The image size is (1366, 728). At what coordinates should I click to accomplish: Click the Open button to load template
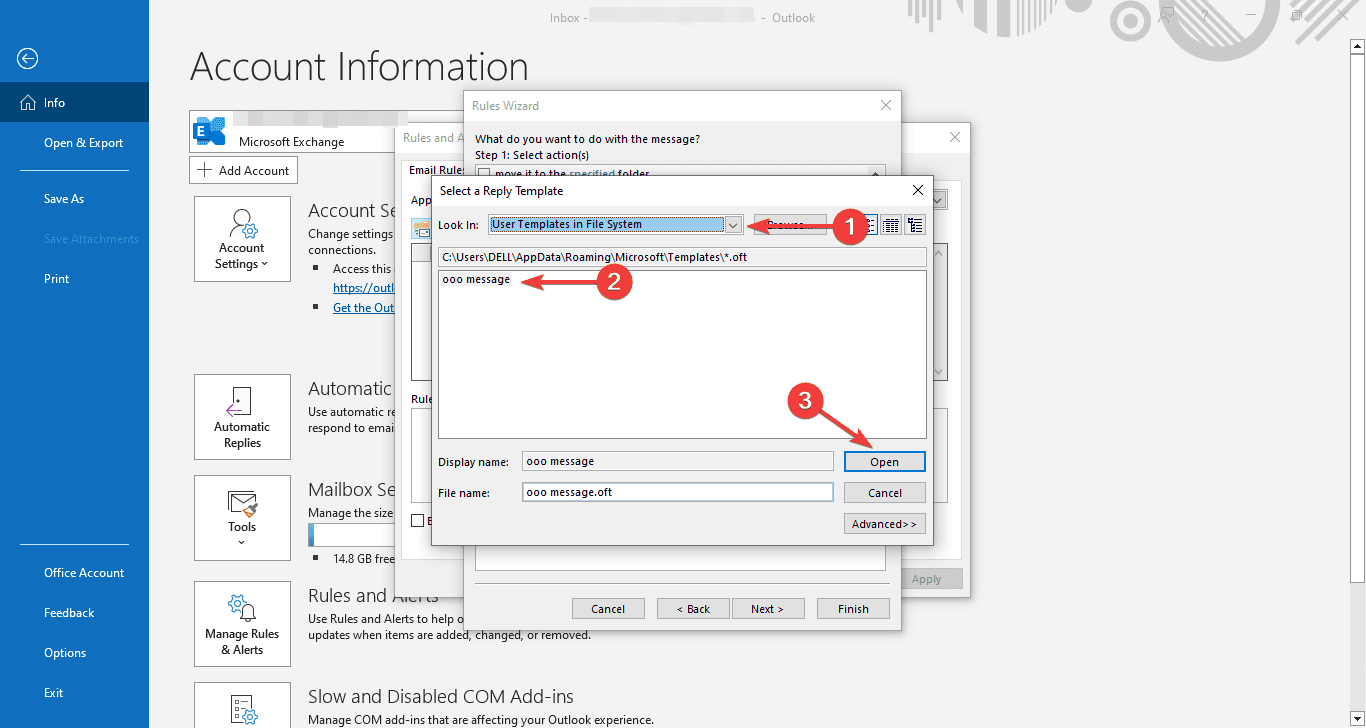(x=884, y=461)
